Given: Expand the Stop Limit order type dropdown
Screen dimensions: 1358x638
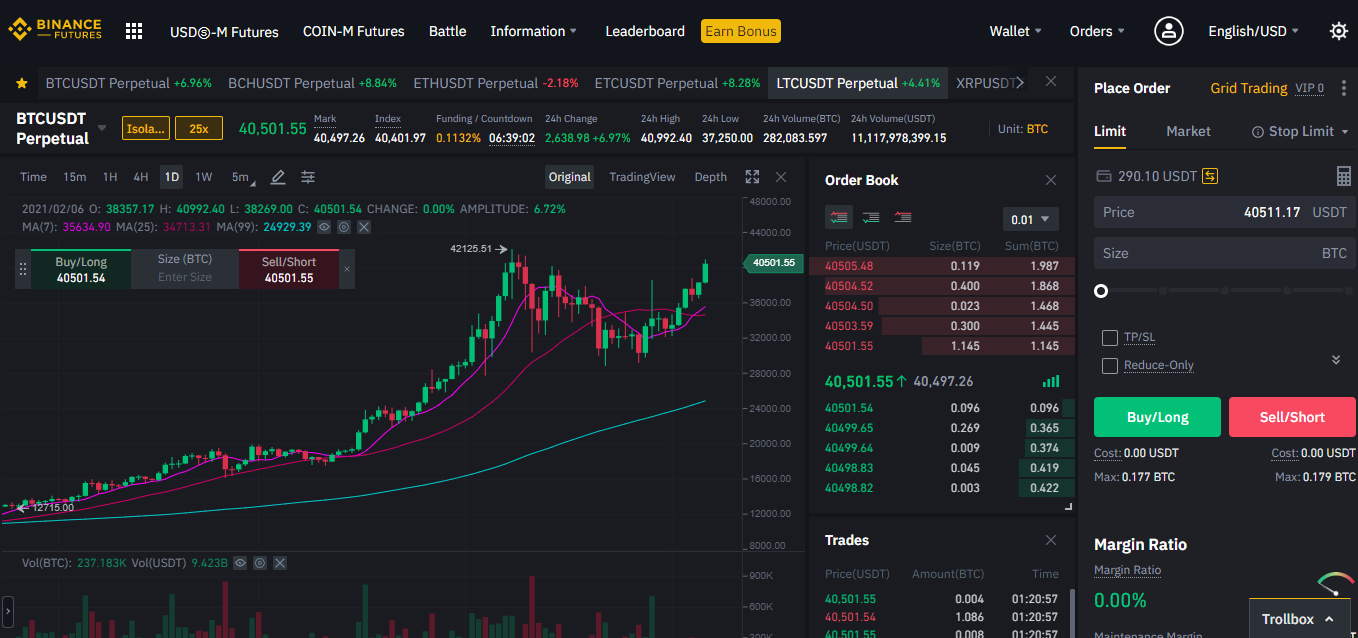Looking at the screenshot, I should point(1300,131).
